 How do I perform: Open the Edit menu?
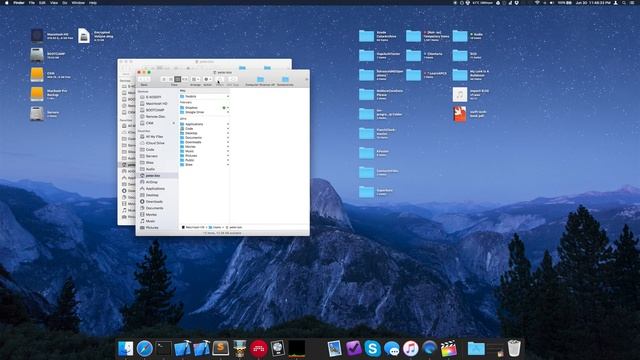pyautogui.click(x=42, y=2)
